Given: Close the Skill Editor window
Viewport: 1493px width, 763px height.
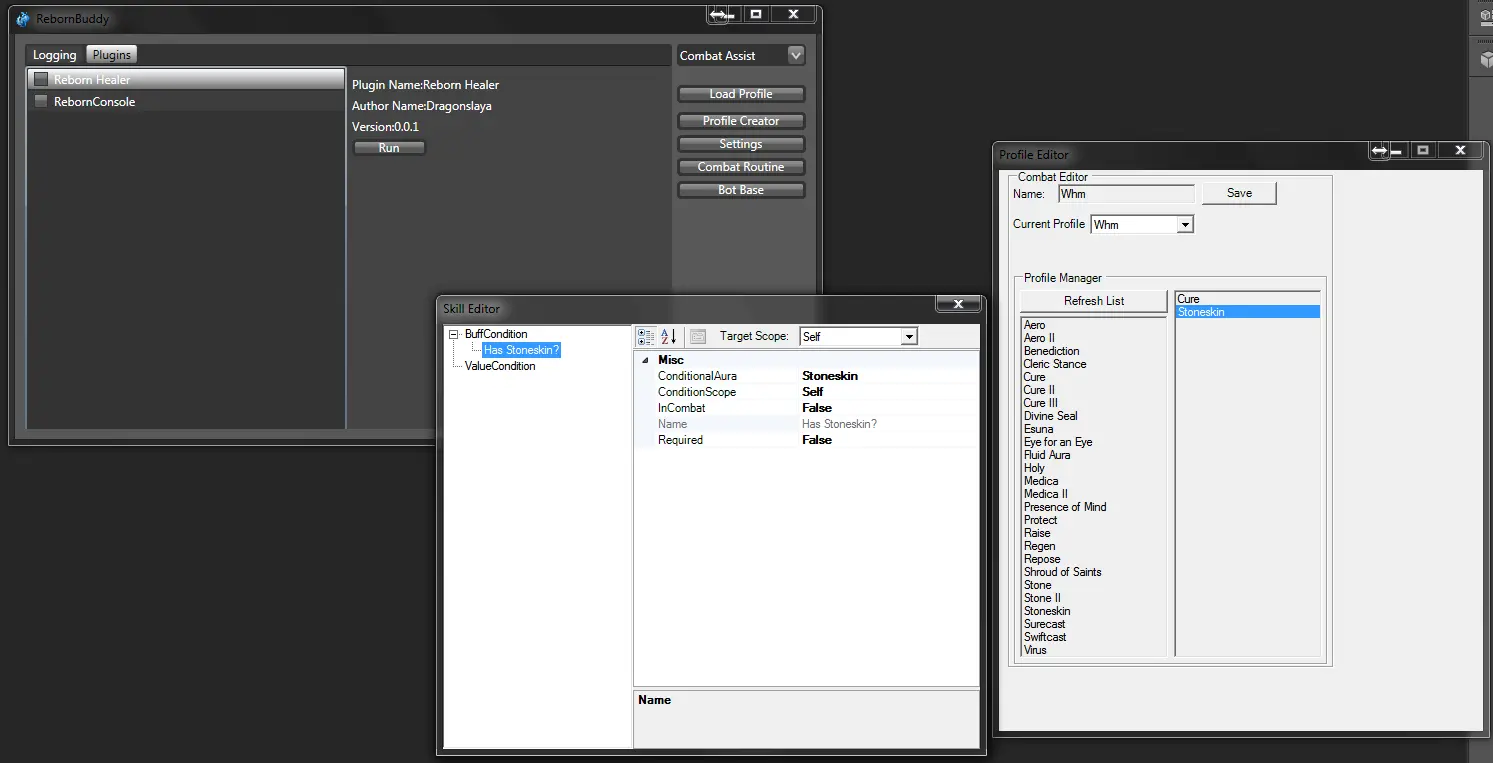Looking at the screenshot, I should (958, 304).
